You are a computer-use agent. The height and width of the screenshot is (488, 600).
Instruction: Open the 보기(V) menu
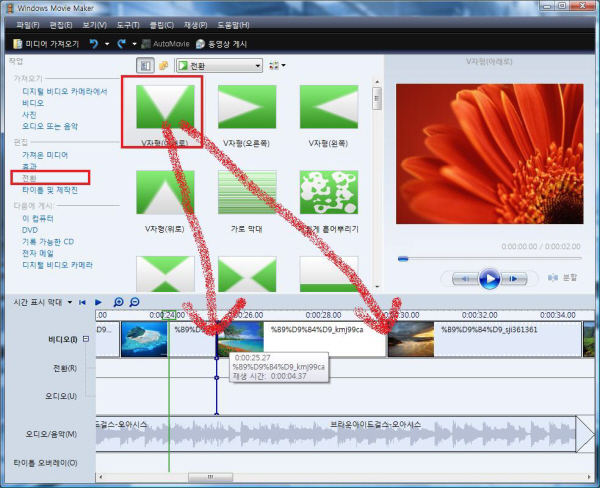[x=95, y=25]
